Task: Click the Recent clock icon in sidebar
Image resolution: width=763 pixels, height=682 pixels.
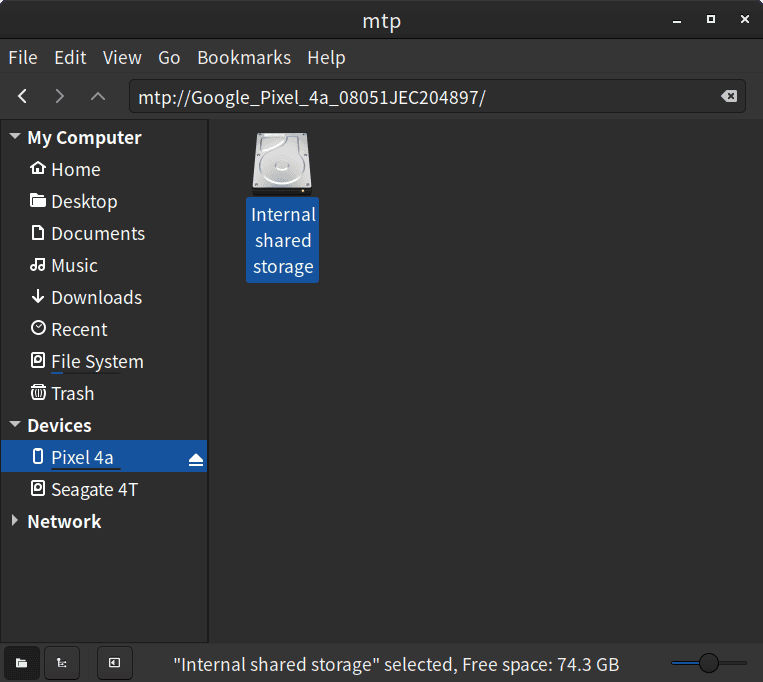Action: (37, 328)
